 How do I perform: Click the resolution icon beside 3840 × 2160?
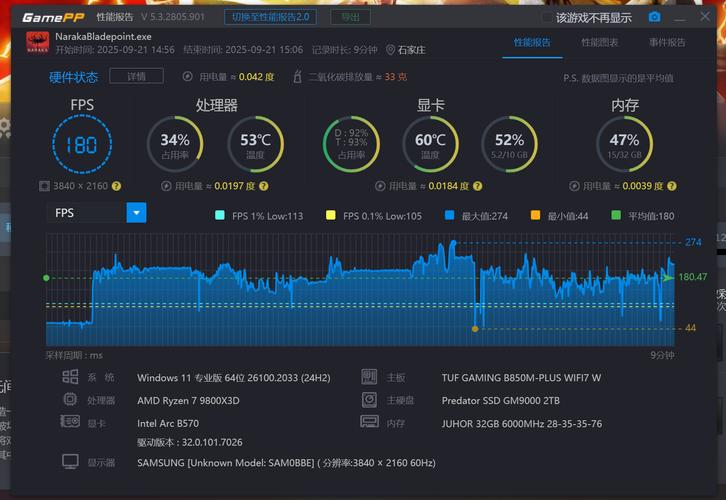point(44,186)
